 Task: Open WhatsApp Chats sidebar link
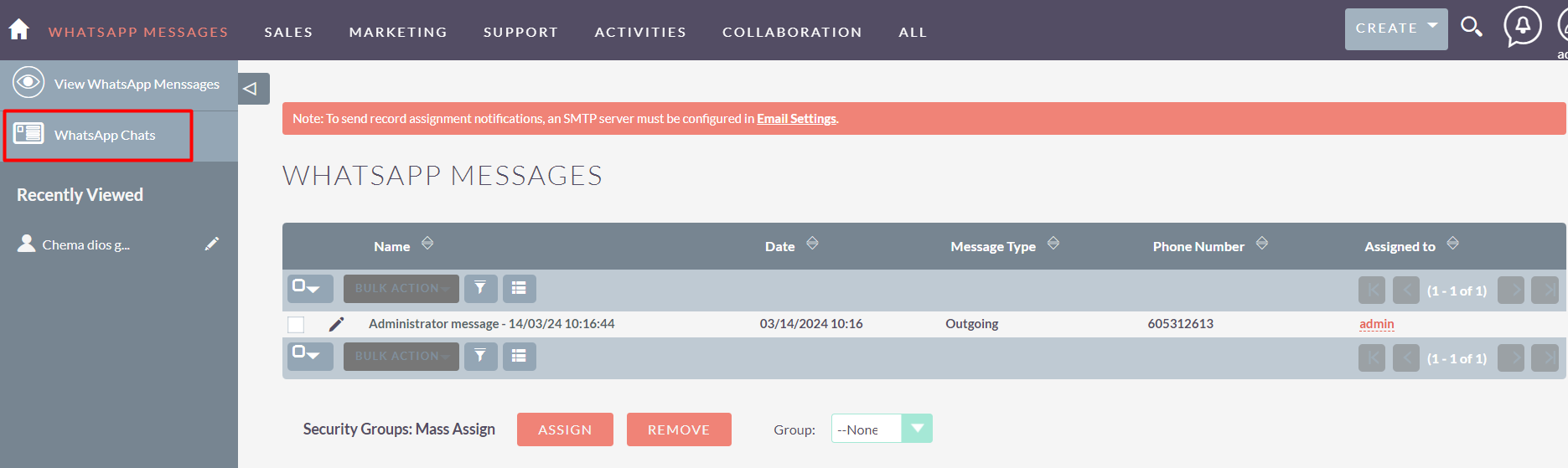pyautogui.click(x=105, y=135)
